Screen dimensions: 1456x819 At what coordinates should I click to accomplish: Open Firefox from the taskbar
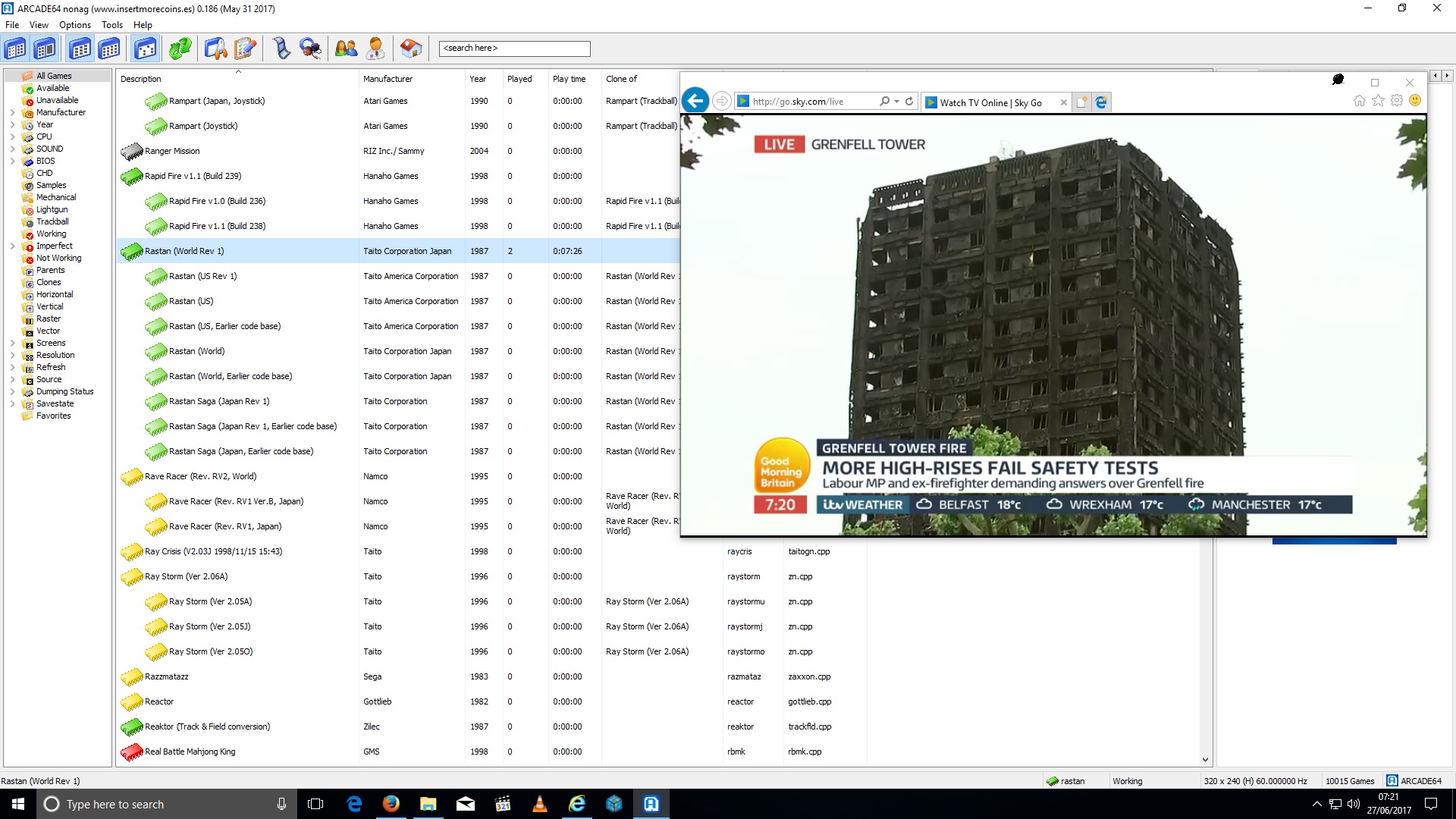(x=391, y=804)
